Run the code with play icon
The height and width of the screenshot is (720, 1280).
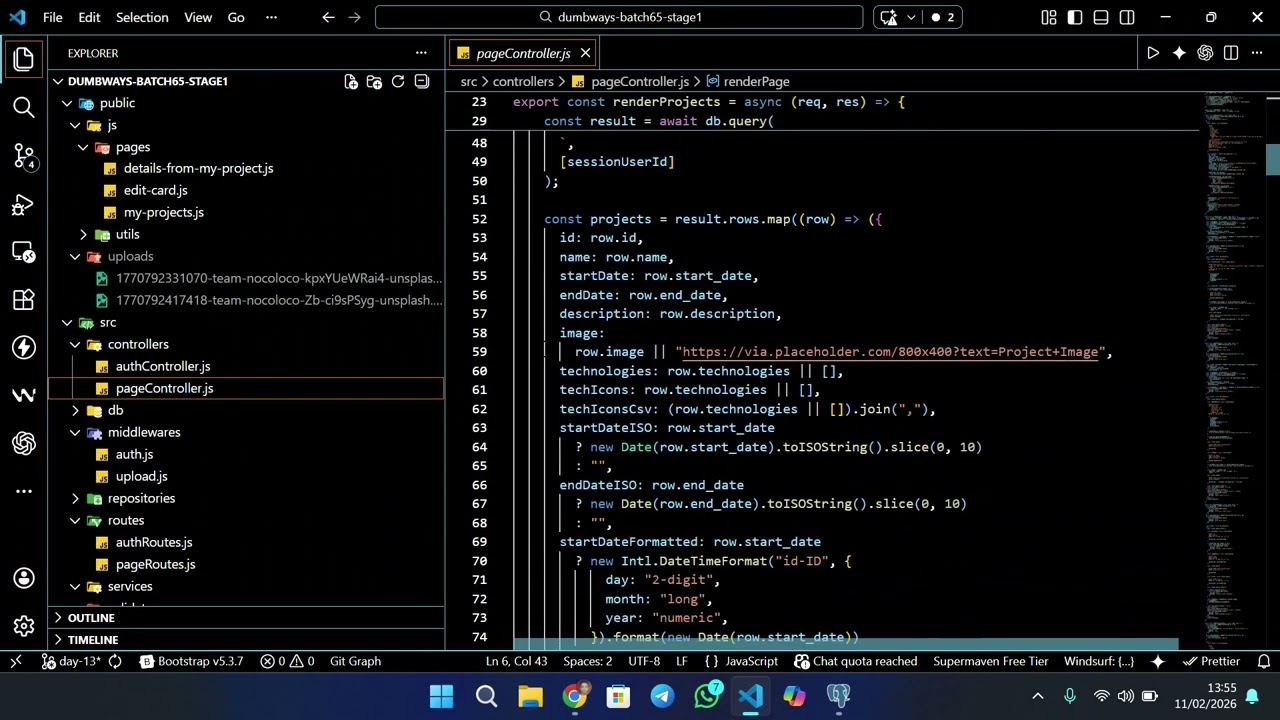1153,53
